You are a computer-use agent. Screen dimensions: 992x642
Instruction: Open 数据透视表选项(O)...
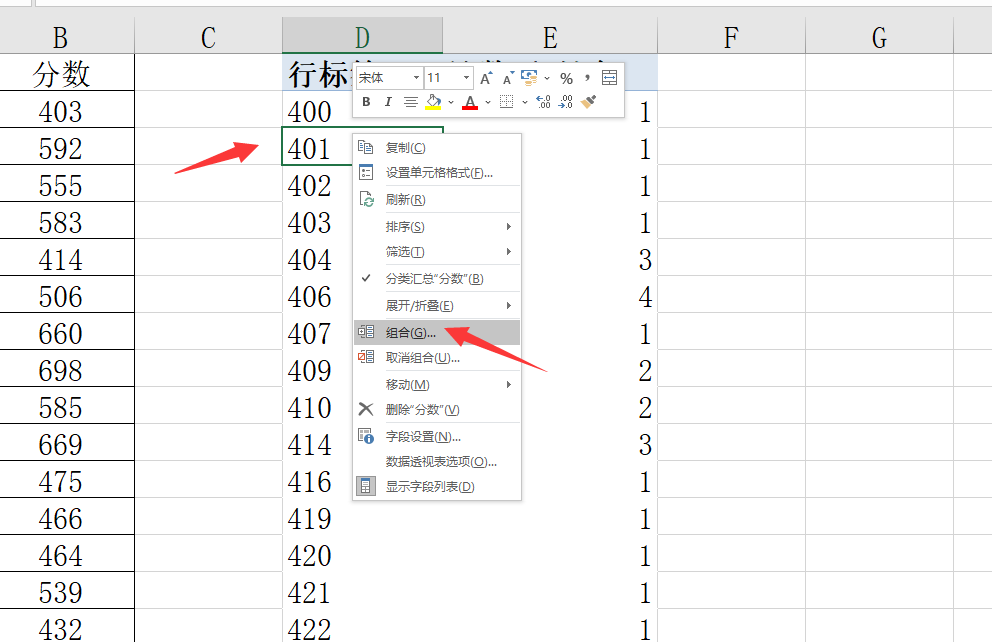pos(437,462)
